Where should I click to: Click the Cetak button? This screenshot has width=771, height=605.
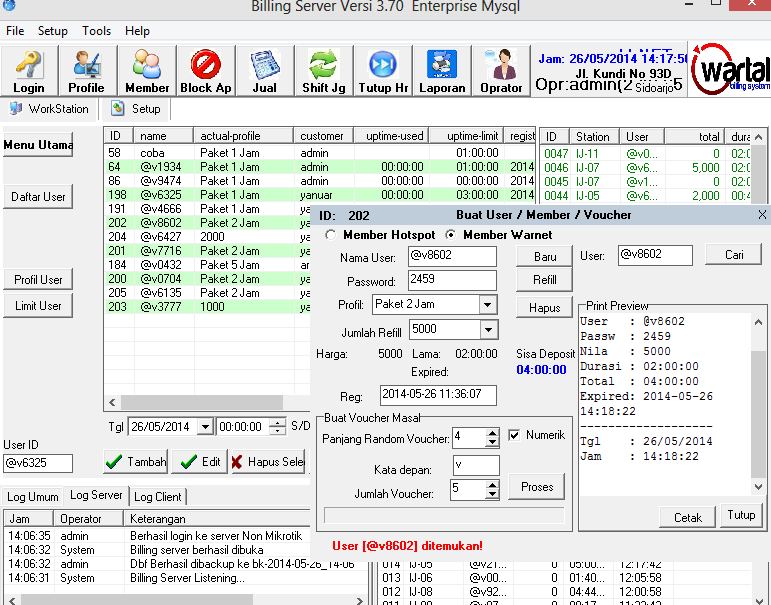[x=687, y=517]
